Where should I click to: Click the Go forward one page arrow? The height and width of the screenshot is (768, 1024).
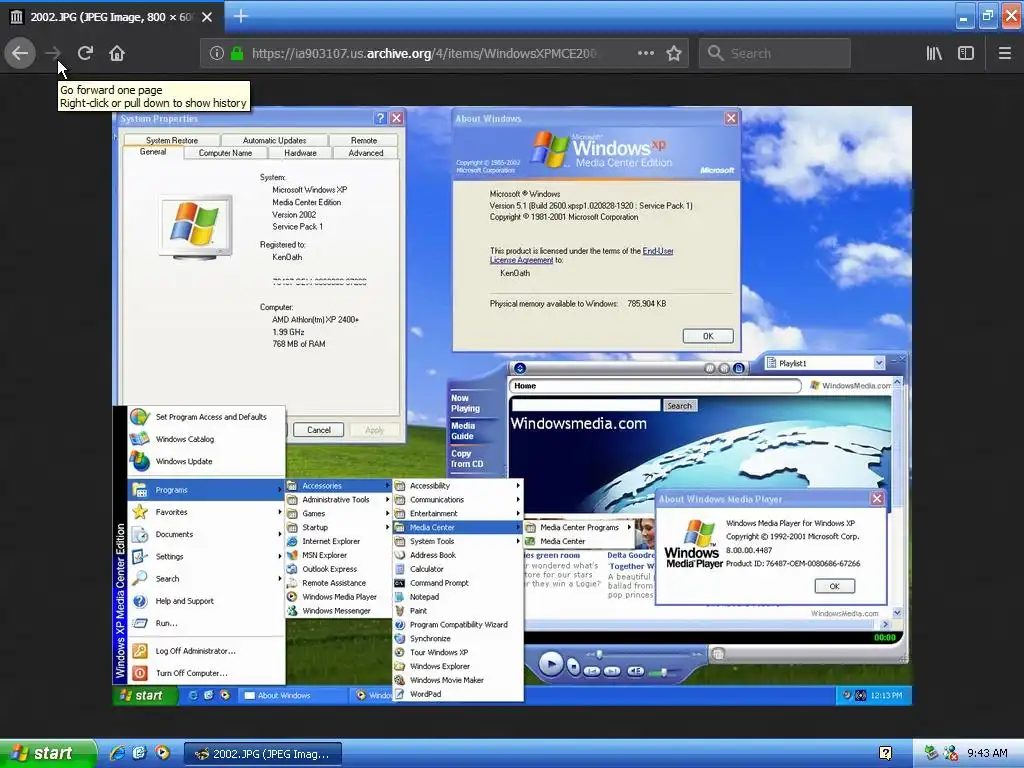[54, 53]
